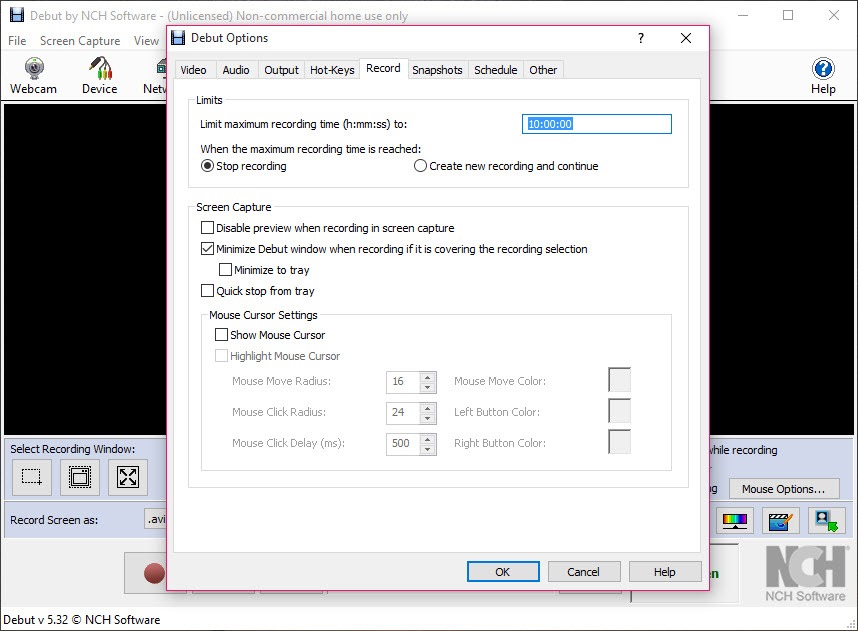Confirm options with OK button

click(503, 572)
